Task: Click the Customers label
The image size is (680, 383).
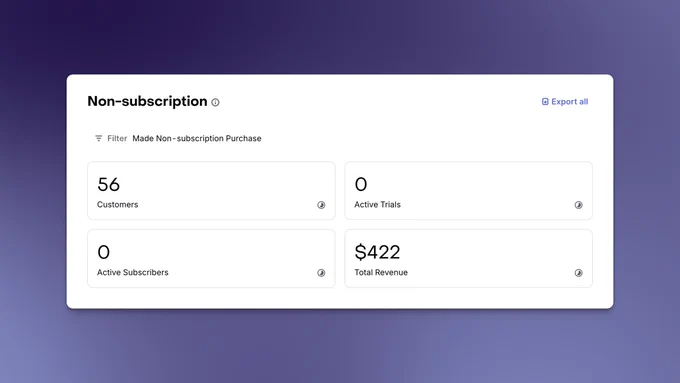Action: coord(118,205)
